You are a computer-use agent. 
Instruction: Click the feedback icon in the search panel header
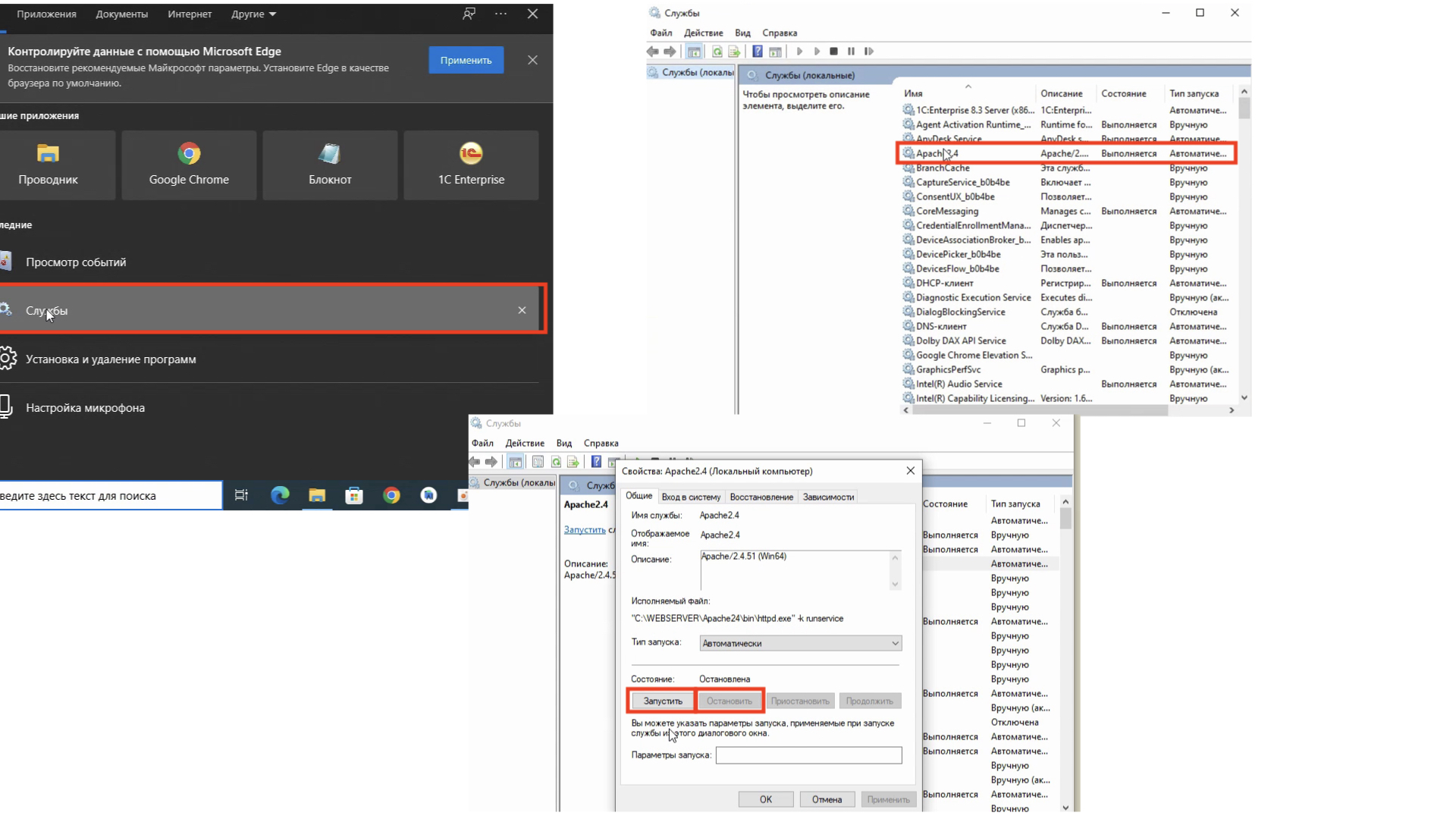click(469, 14)
